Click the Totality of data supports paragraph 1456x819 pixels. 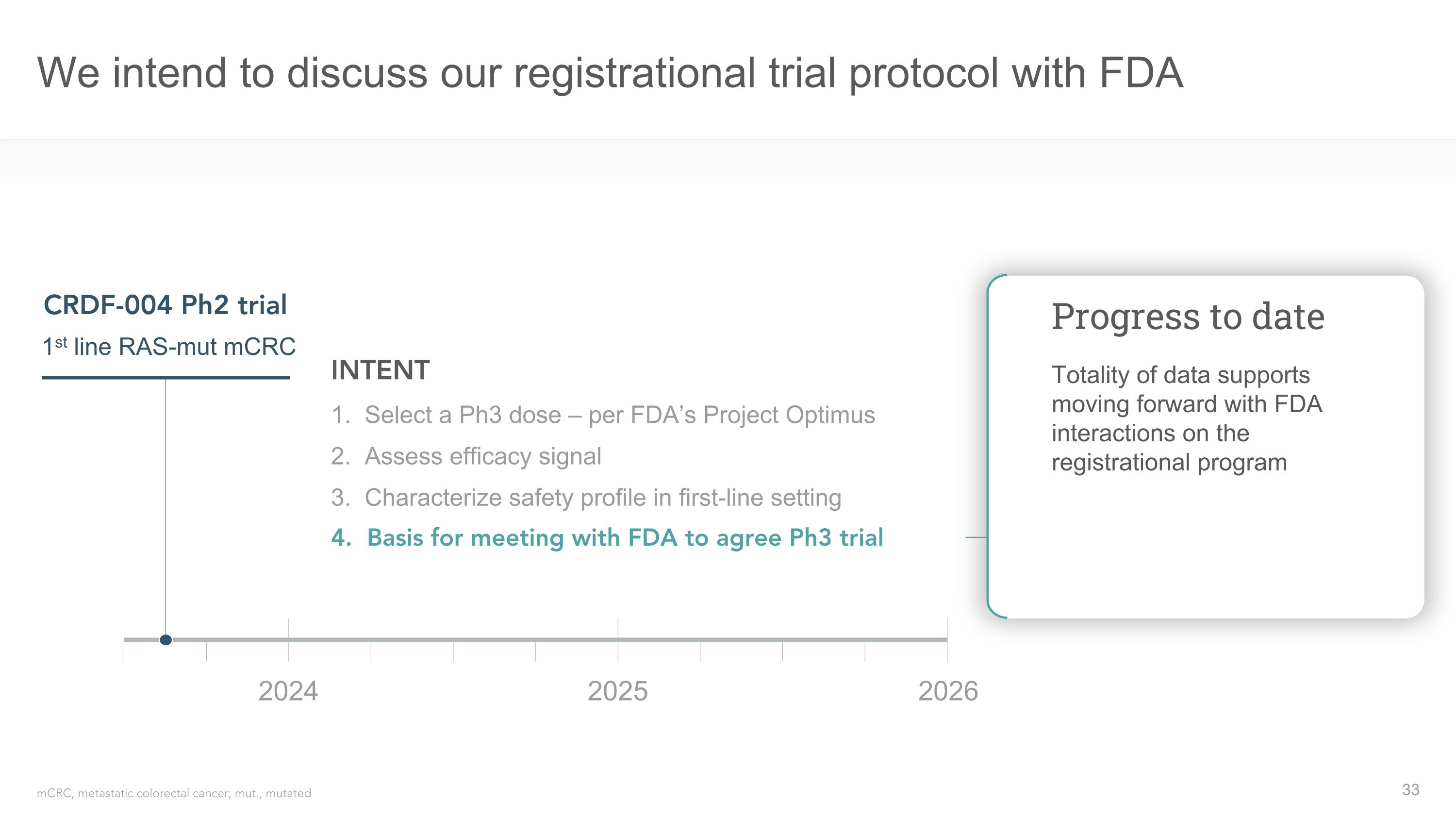(1186, 418)
